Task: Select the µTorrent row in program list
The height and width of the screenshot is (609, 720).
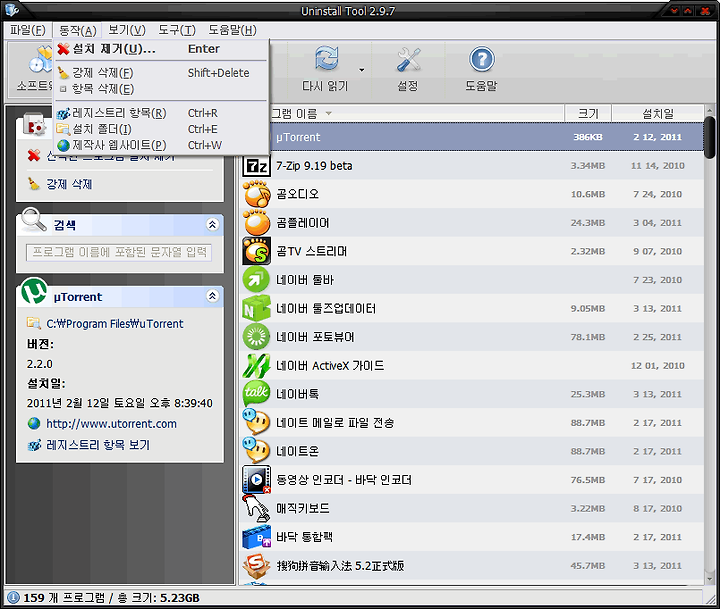Action: pos(472,137)
